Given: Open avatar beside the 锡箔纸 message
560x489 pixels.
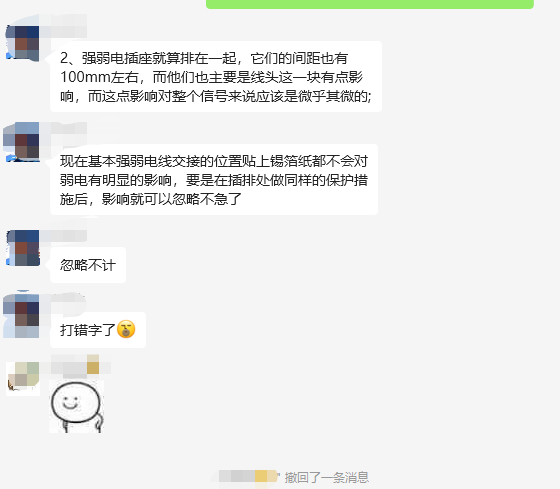Looking at the screenshot, I should pyautogui.click(x=22, y=143).
